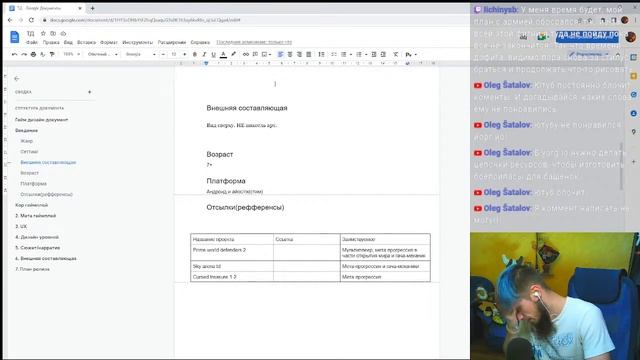Toggle italic formatting
Screen dimensions: 640x360
coord(204,54)
